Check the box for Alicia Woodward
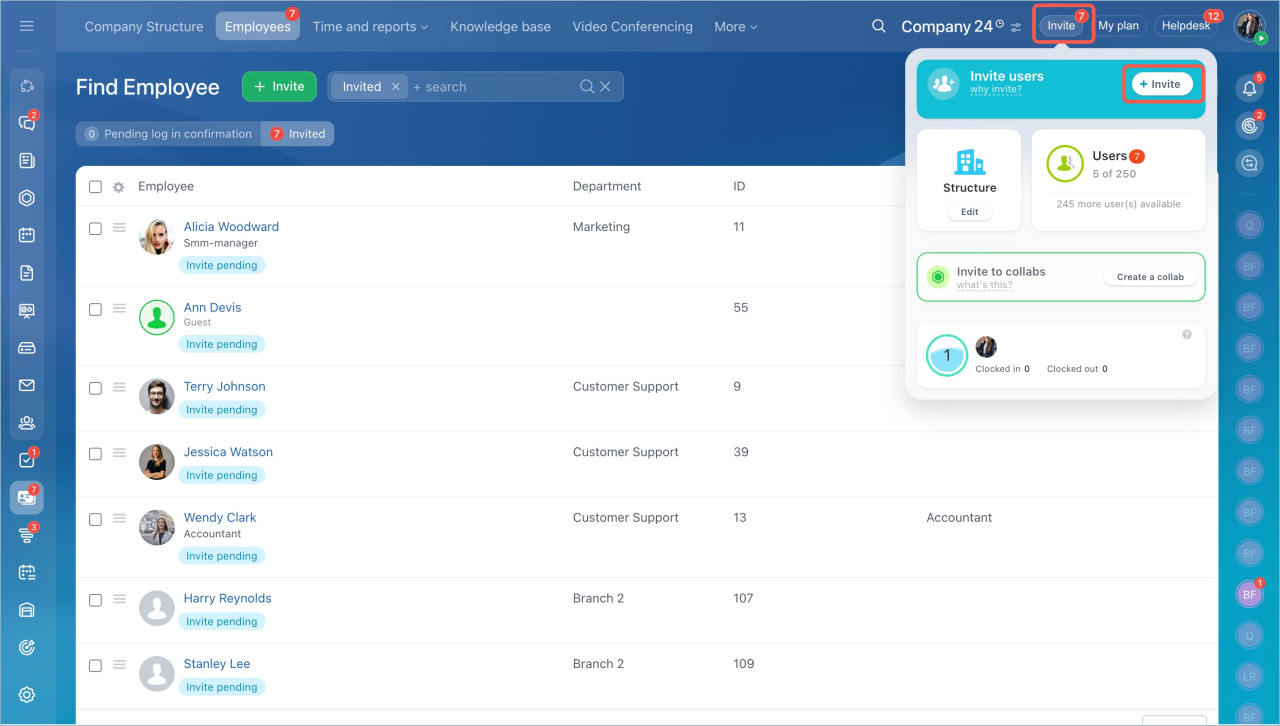The image size is (1280, 726). coord(95,229)
